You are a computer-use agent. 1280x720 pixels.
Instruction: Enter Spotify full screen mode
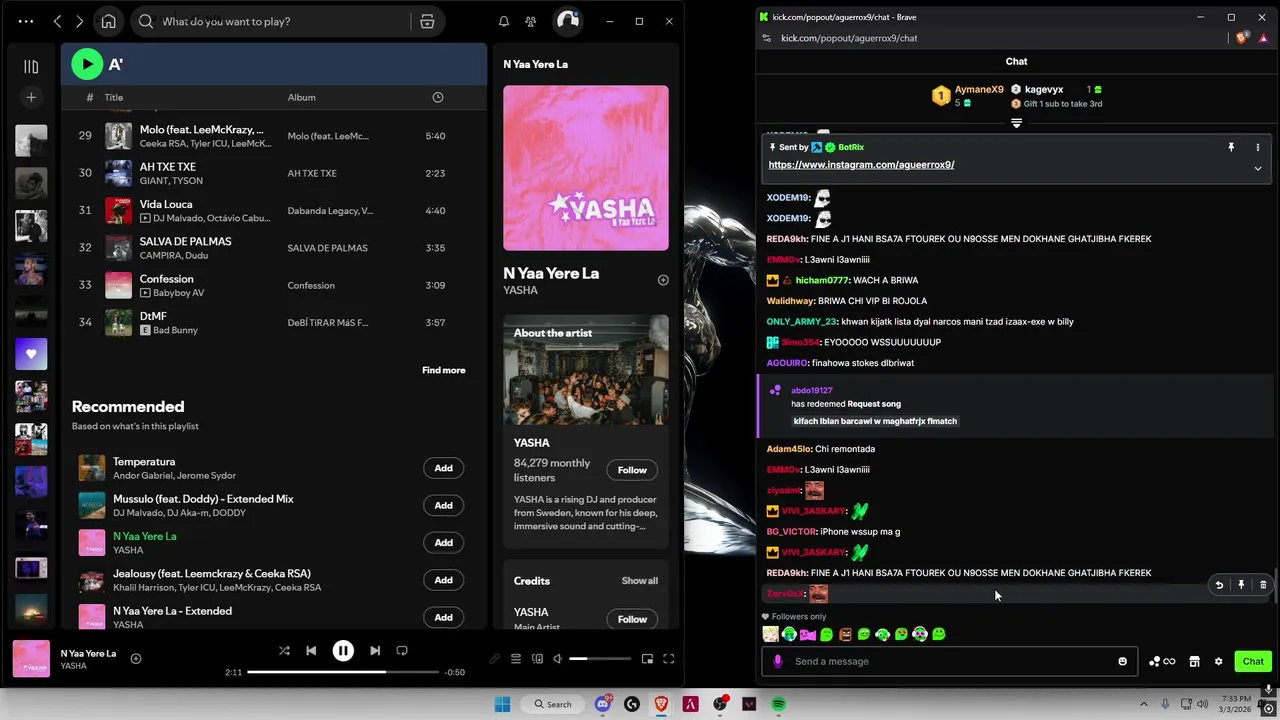pos(669,659)
